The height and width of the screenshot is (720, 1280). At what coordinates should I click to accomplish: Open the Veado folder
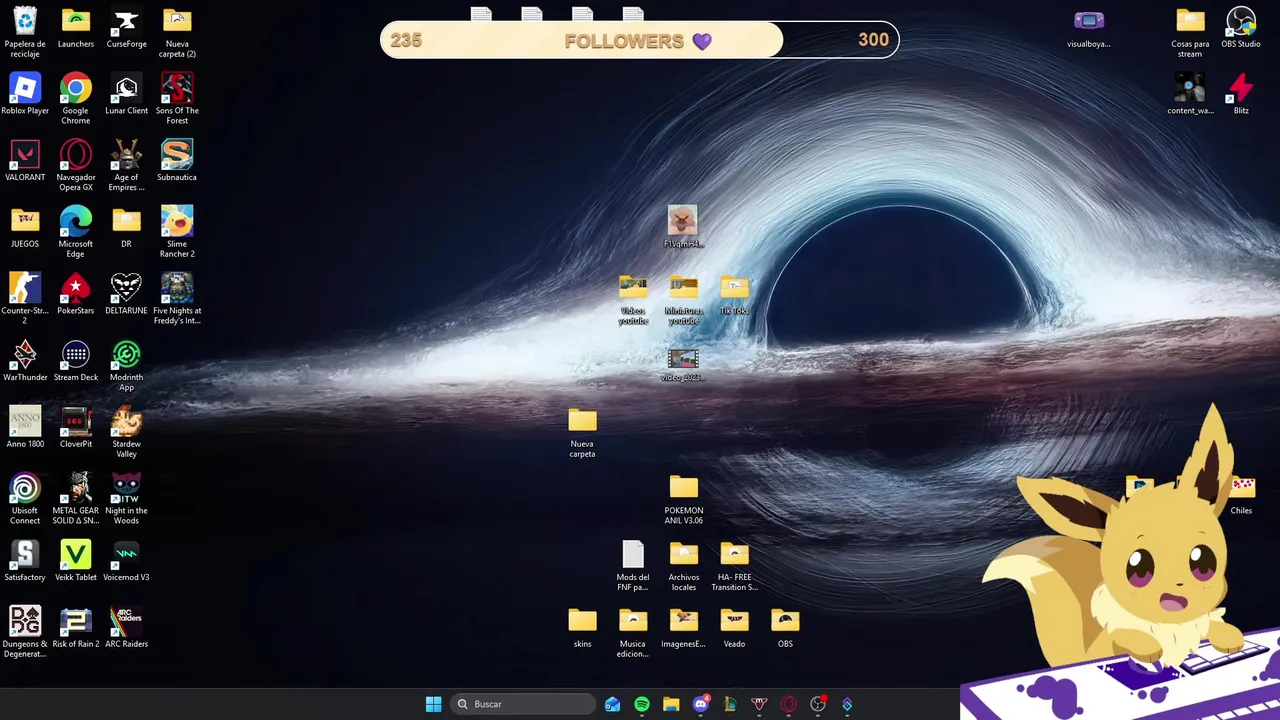[734, 621]
